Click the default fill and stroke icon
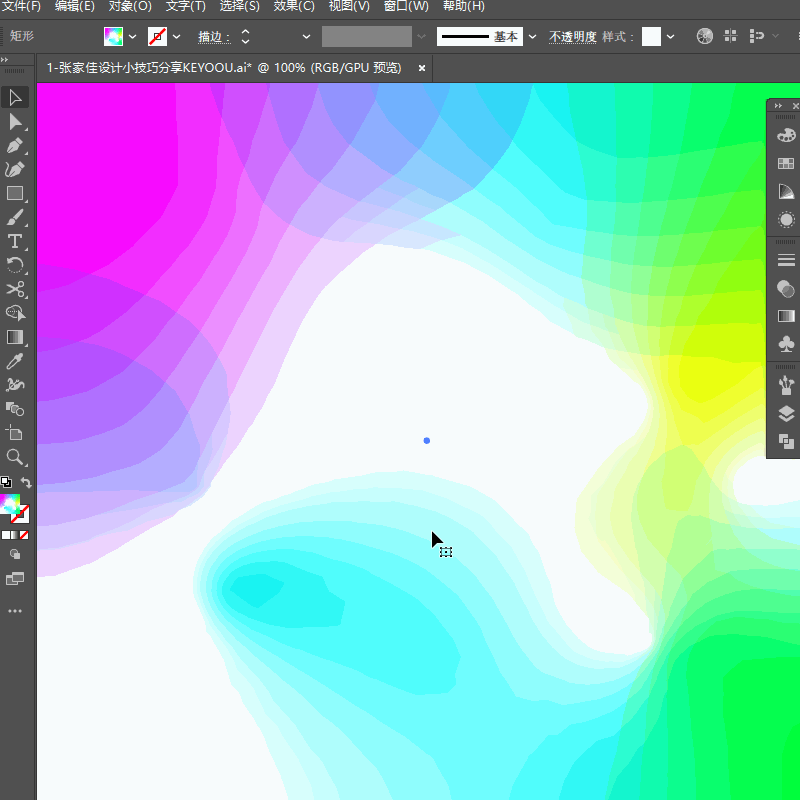The image size is (800, 800). click(x=6, y=482)
